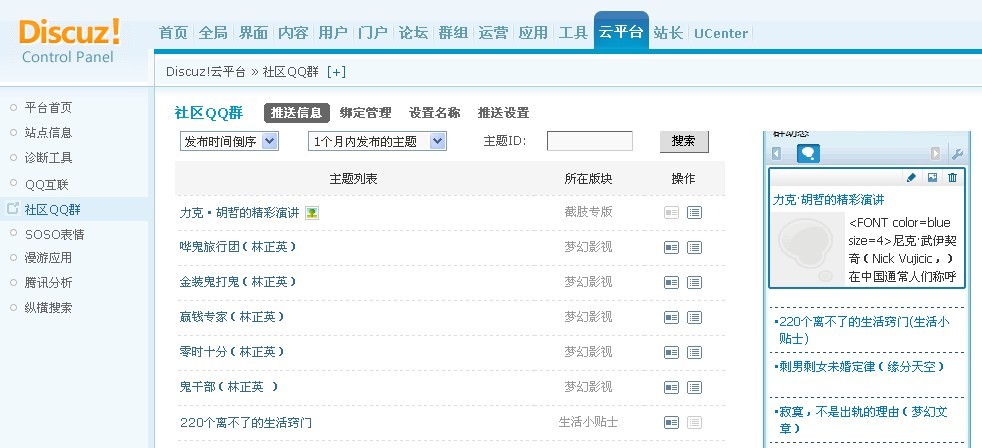
Task: Open the 界面 top menu
Action: [253, 33]
